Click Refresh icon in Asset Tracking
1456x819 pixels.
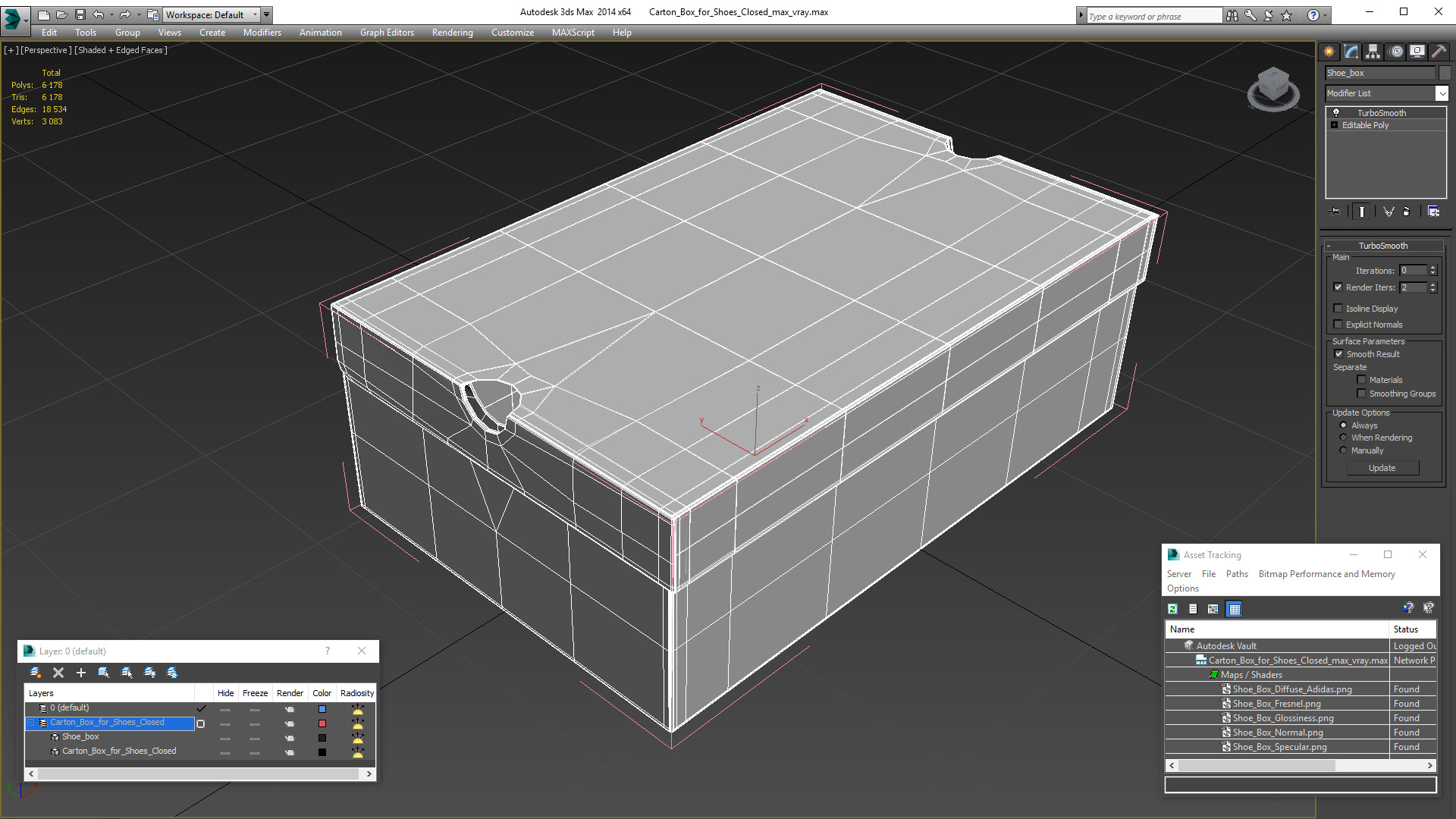pyautogui.click(x=1172, y=609)
